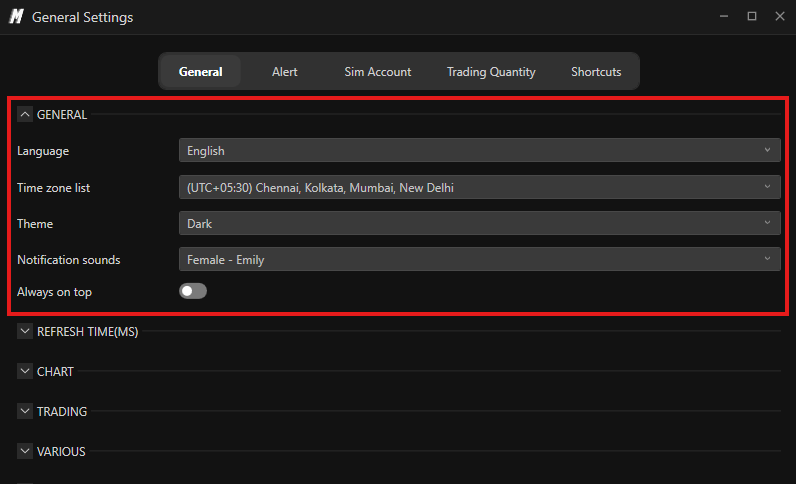The width and height of the screenshot is (796, 484).
Task: Expand the REFRESH TIME(MS) section
Action: (25, 331)
